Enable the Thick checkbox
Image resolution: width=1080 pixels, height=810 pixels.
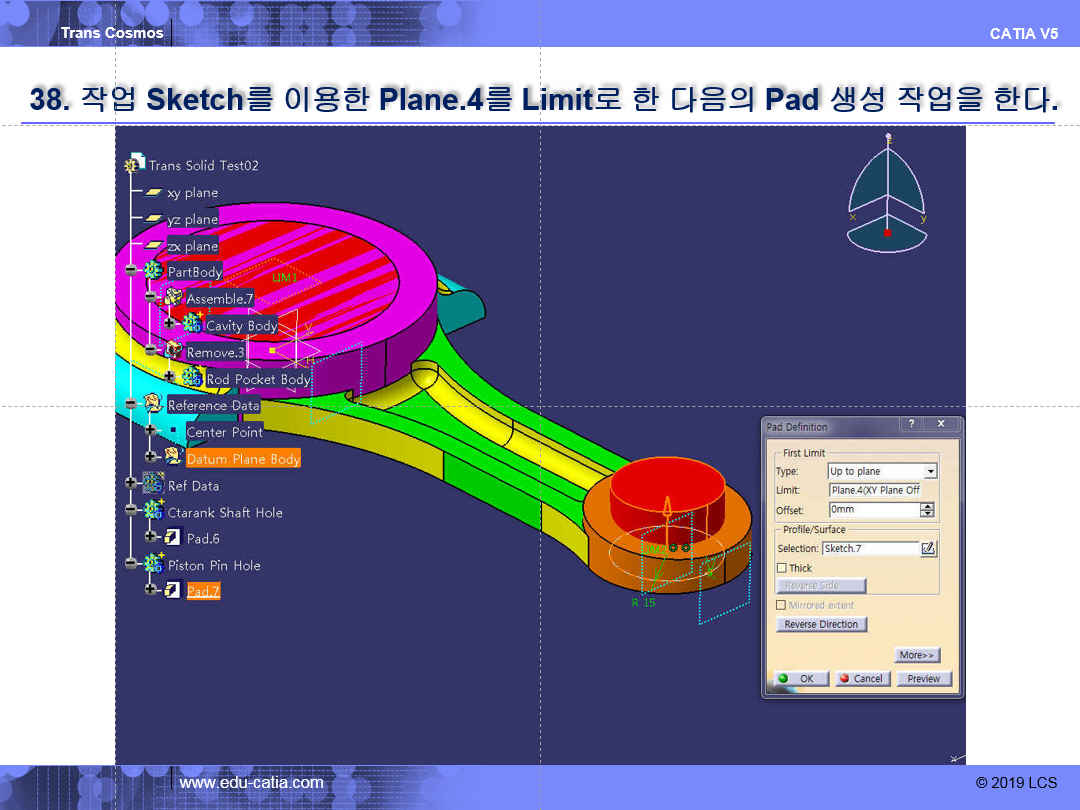tap(782, 568)
